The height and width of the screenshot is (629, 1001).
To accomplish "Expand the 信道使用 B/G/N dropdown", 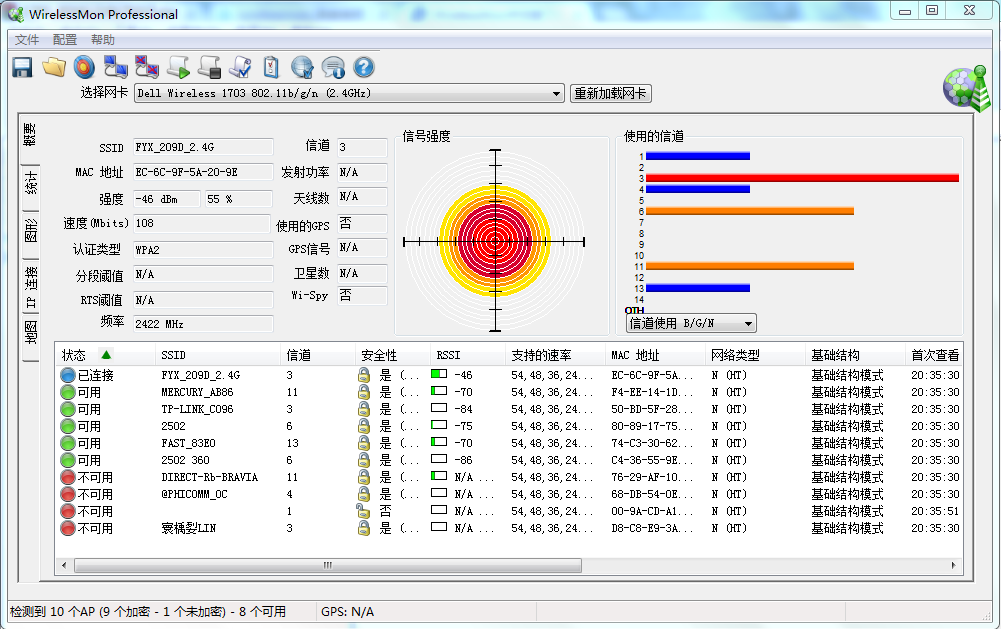I will [691, 323].
